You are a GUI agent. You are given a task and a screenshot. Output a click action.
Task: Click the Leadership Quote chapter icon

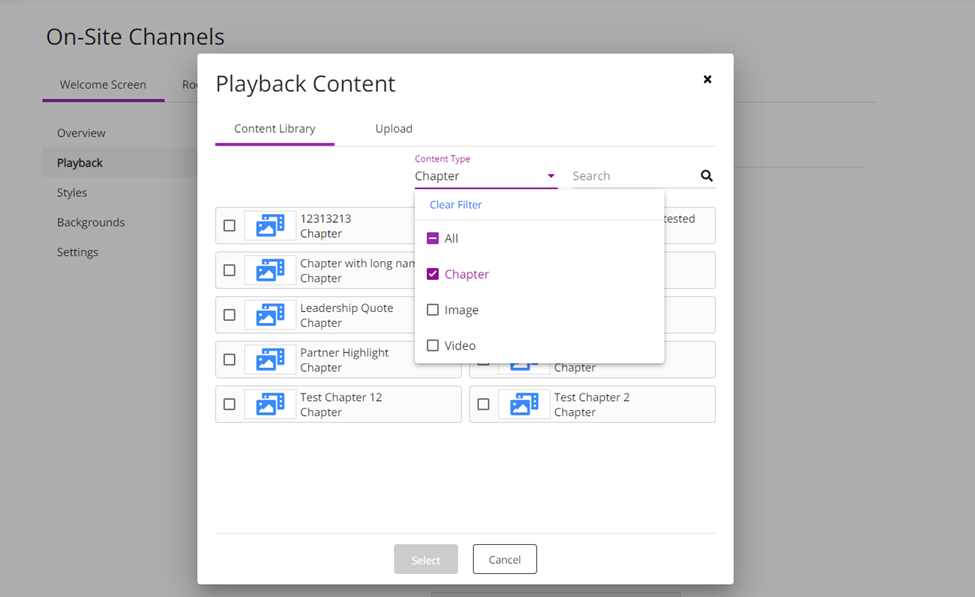tap(270, 315)
